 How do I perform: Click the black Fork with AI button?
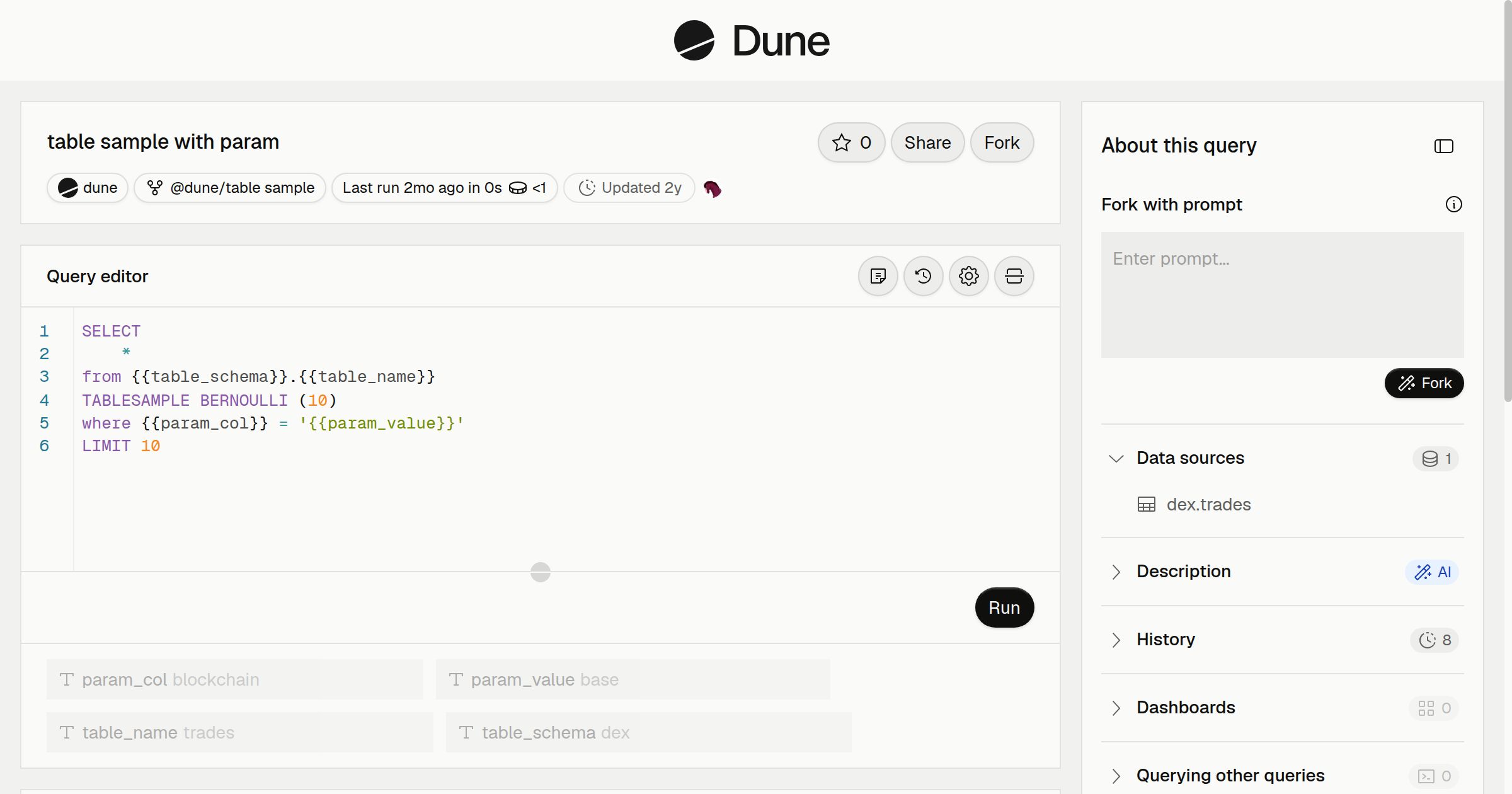pyautogui.click(x=1424, y=383)
